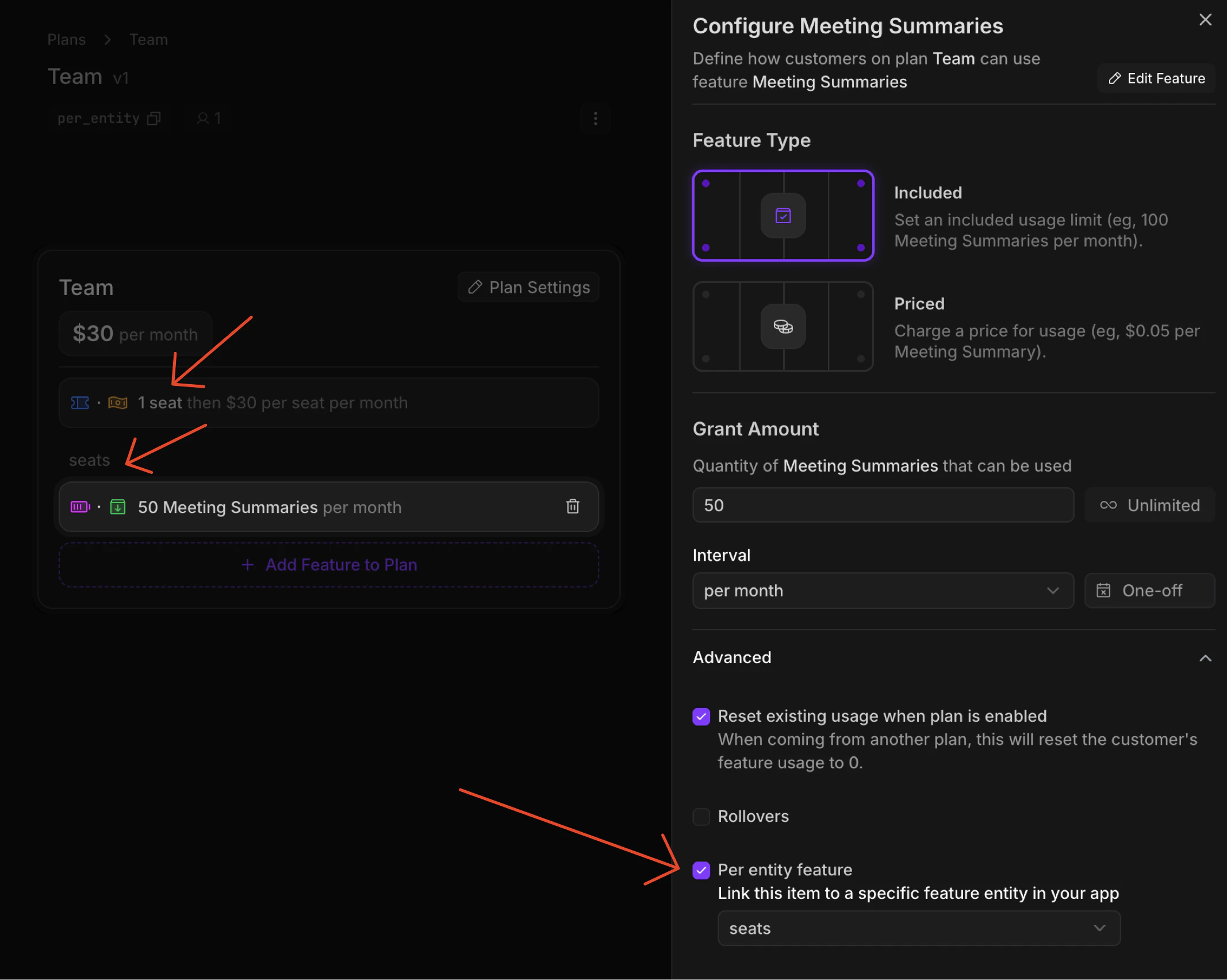Open the per month interval dropdown
Image resolution: width=1227 pixels, height=980 pixels.
[883, 591]
